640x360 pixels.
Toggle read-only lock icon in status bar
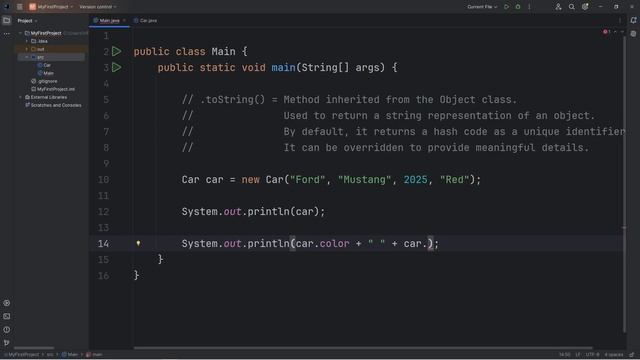631,355
